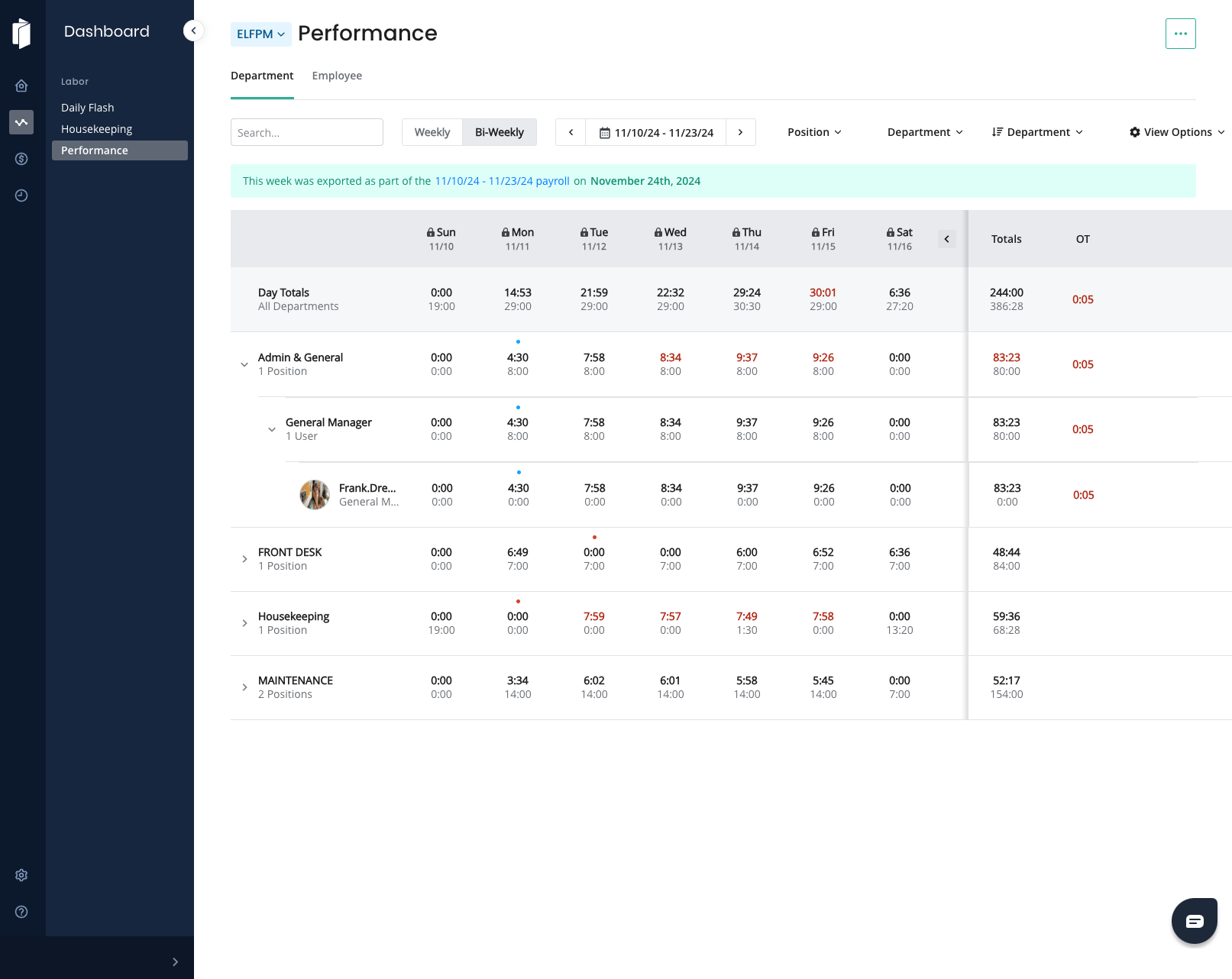1232x979 pixels.
Task: Open the date range picker button
Action: tap(656, 132)
